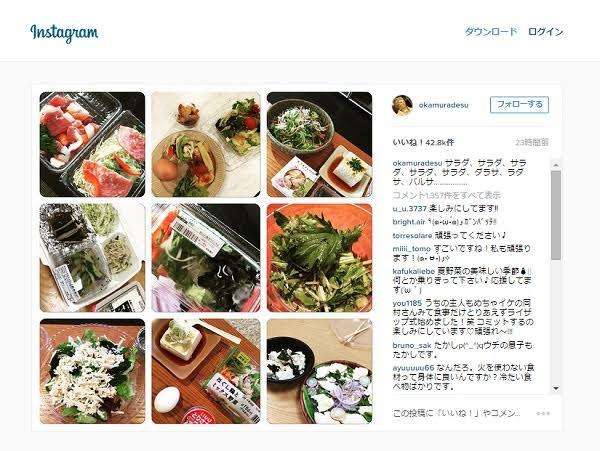Click the いいね！42.8k件 likes count
This screenshot has width=600, height=451.
pos(423,142)
